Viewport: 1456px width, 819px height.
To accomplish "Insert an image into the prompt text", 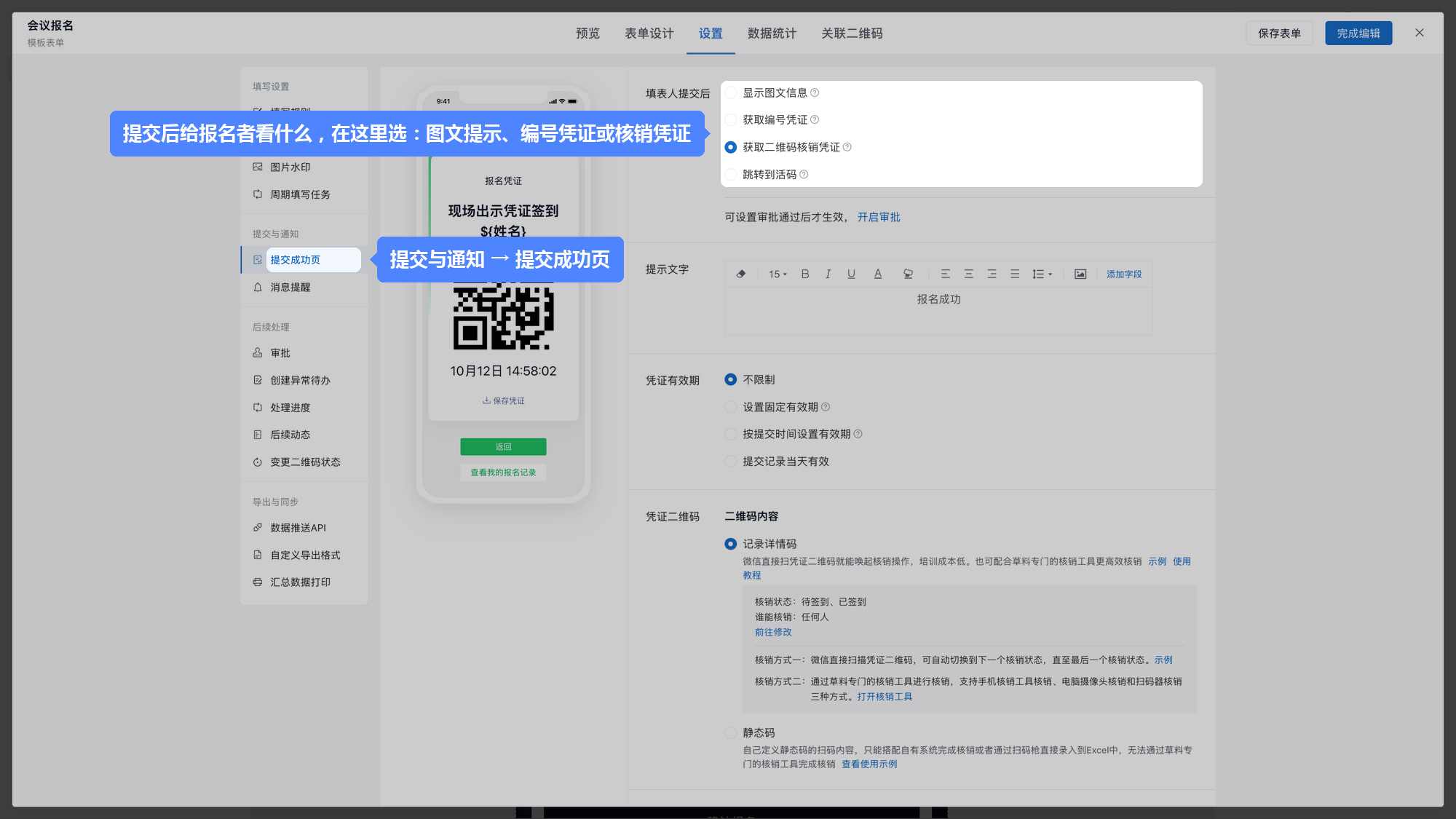I will click(1080, 274).
